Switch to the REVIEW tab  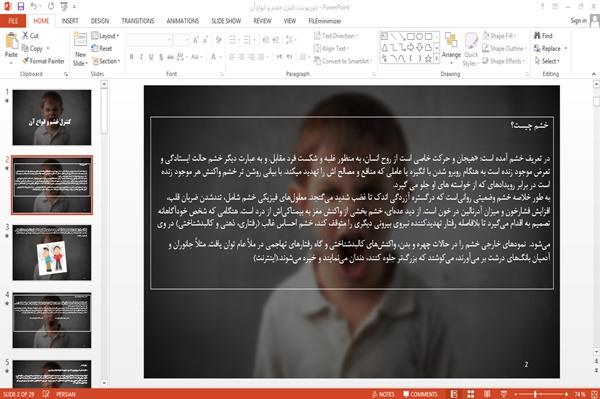tap(262, 21)
